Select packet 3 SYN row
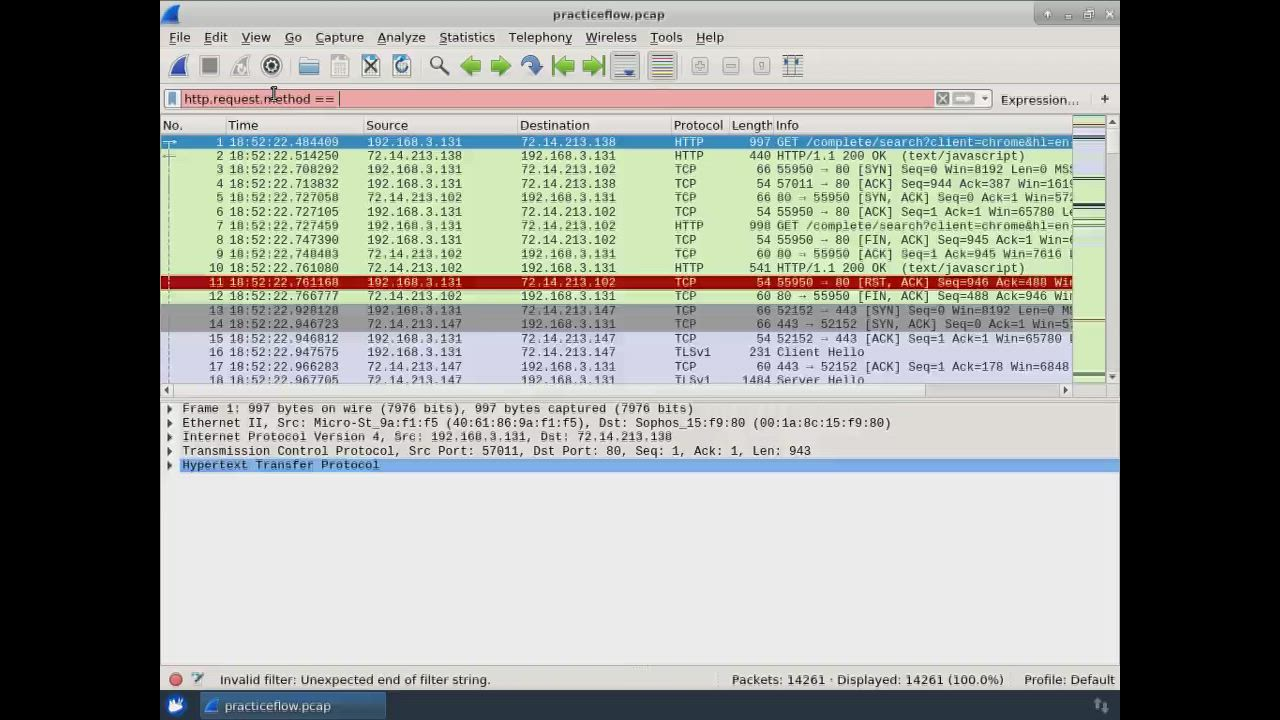The height and width of the screenshot is (720, 1280). (616, 170)
